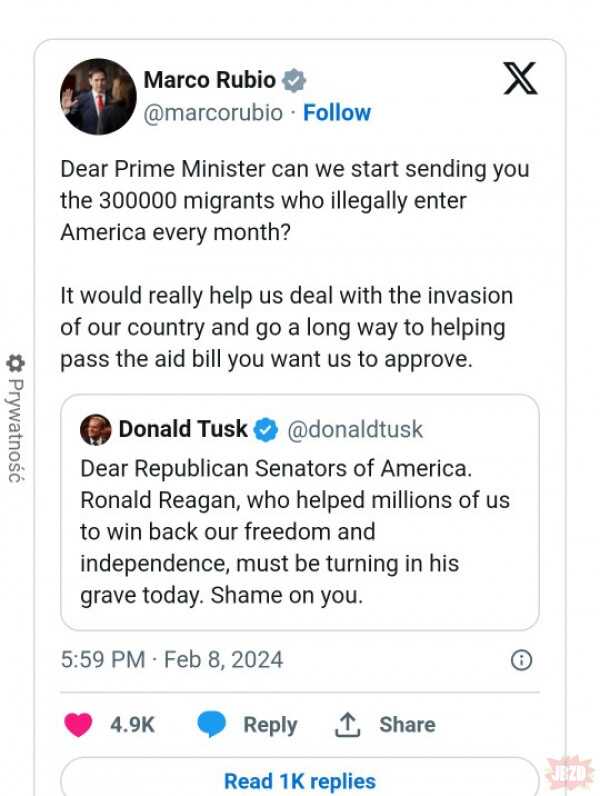Click Marco Rubio's verified badge
This screenshot has width=600, height=796.
pyautogui.click(x=293, y=80)
